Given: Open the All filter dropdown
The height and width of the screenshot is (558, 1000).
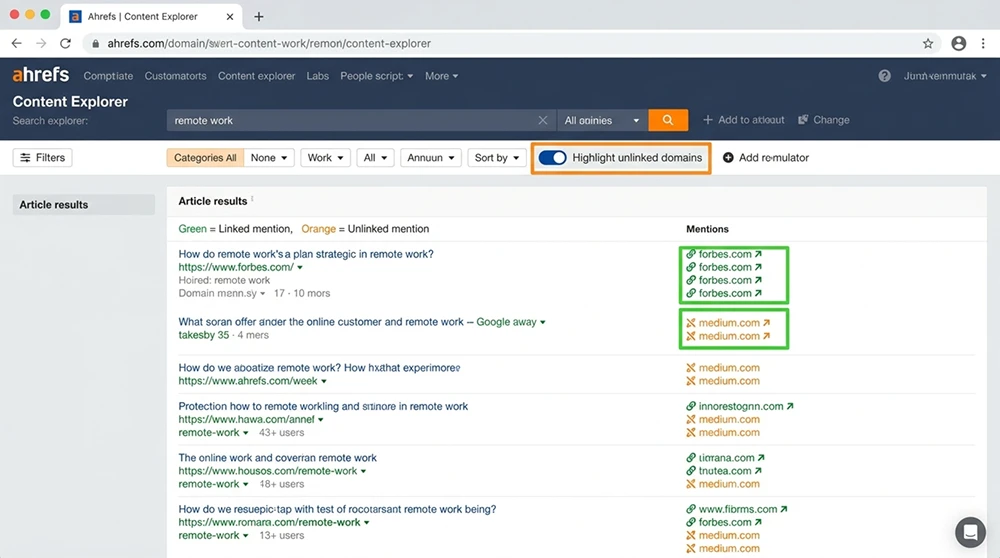Looking at the screenshot, I should [x=375, y=158].
